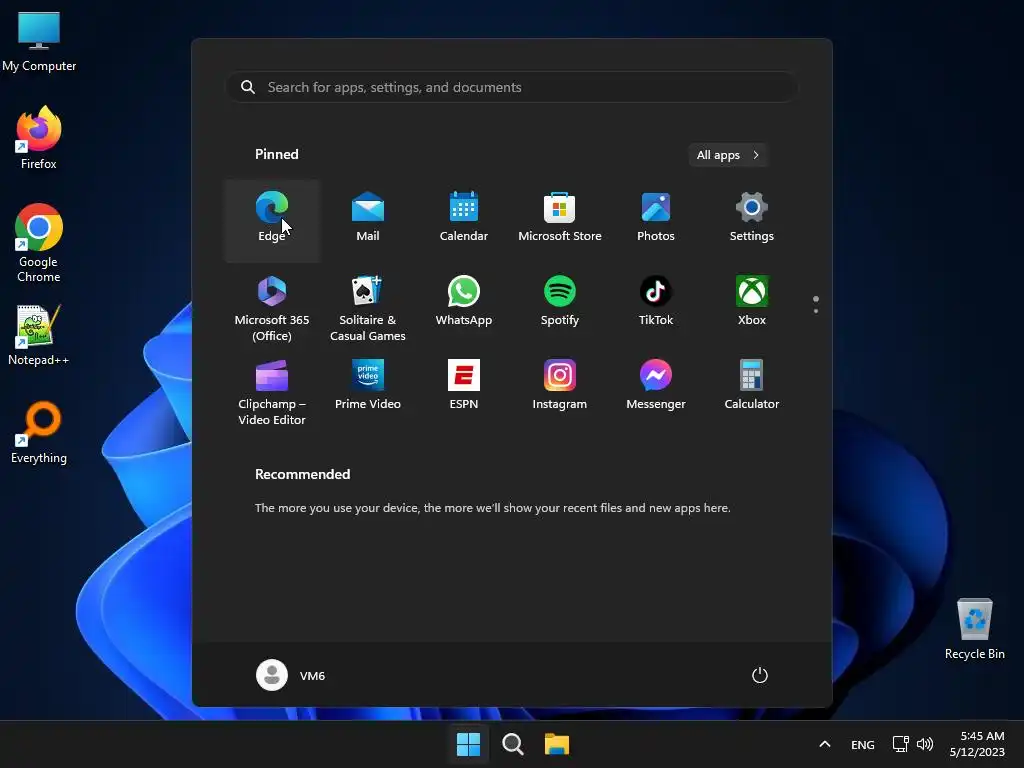Open taskbar Search magnifier
The height and width of the screenshot is (768, 1024).
(x=513, y=744)
